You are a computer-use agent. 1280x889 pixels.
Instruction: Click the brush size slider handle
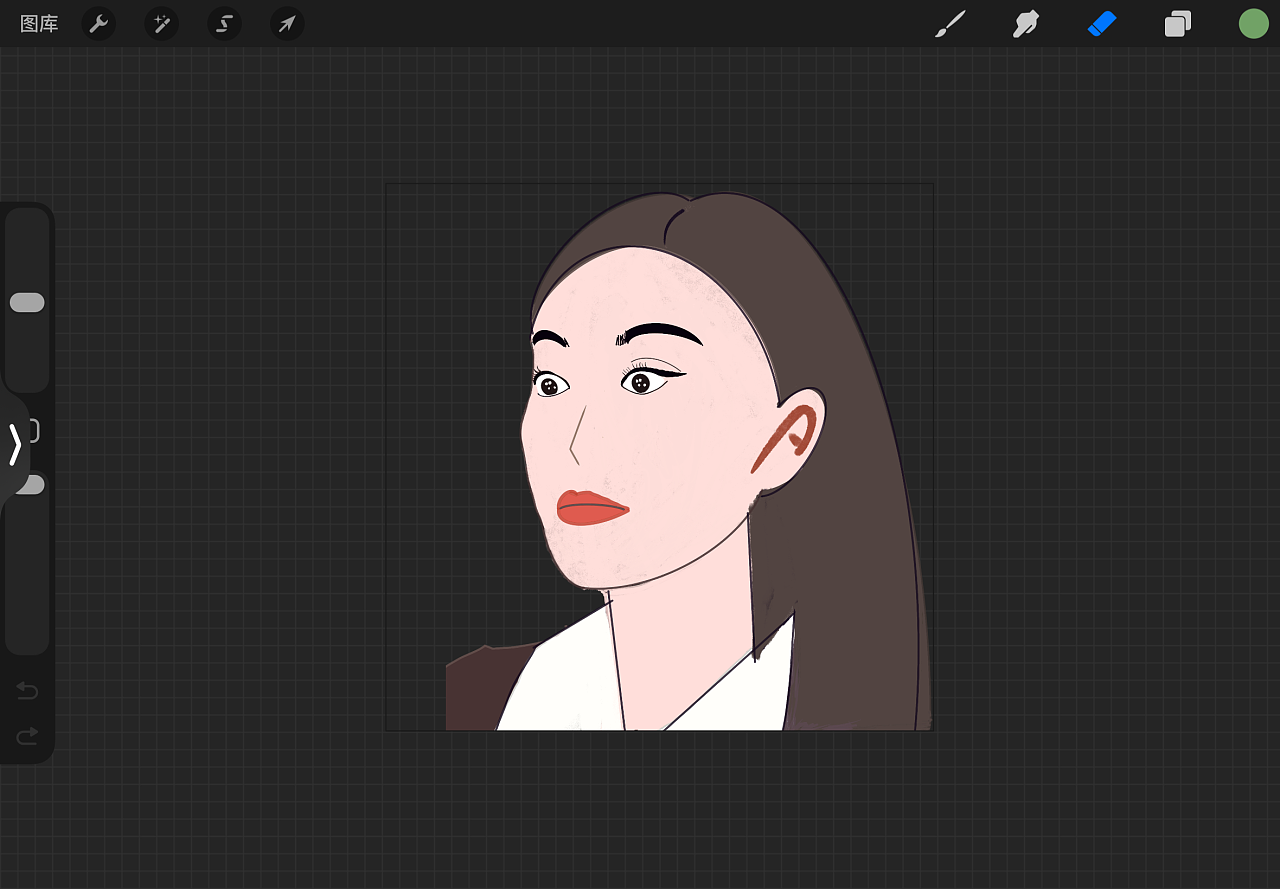click(x=27, y=302)
